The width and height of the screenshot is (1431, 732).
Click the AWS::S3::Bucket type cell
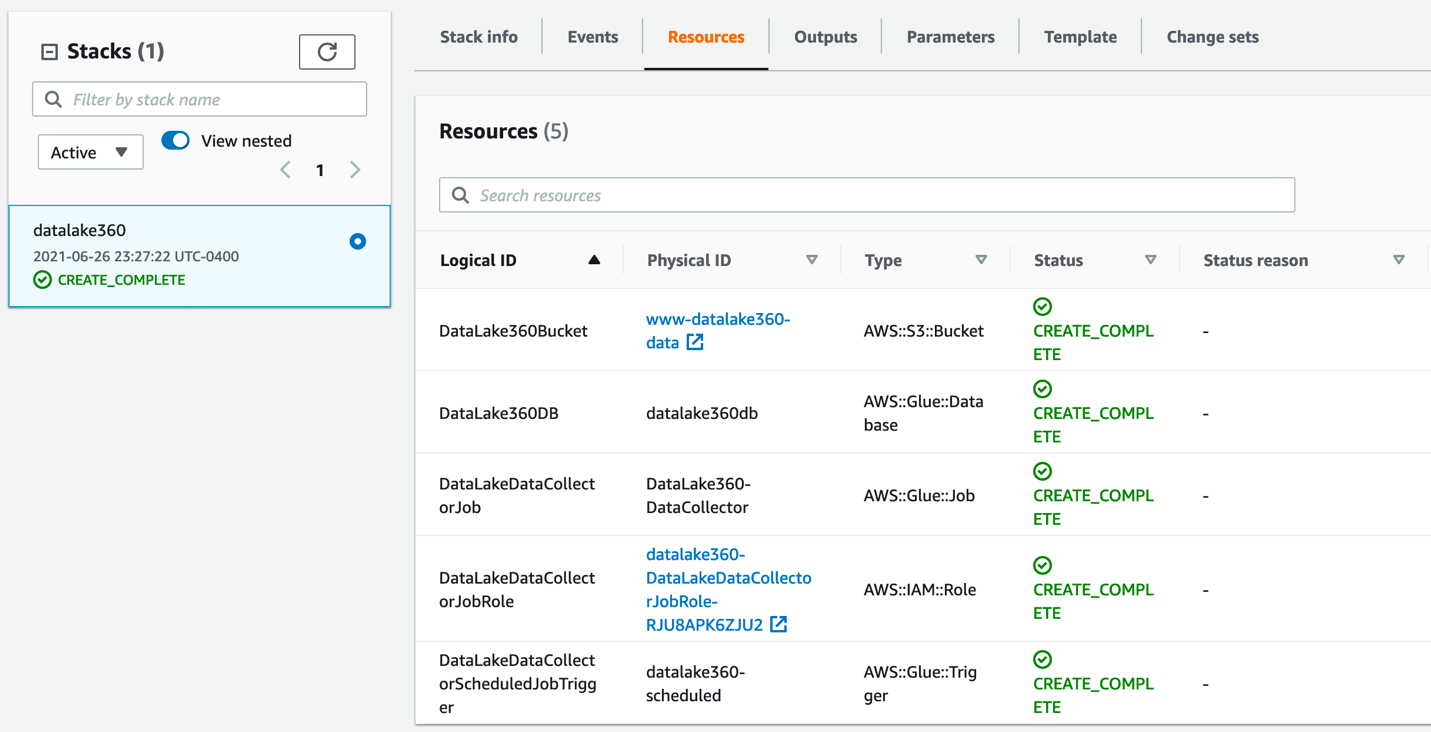click(924, 331)
